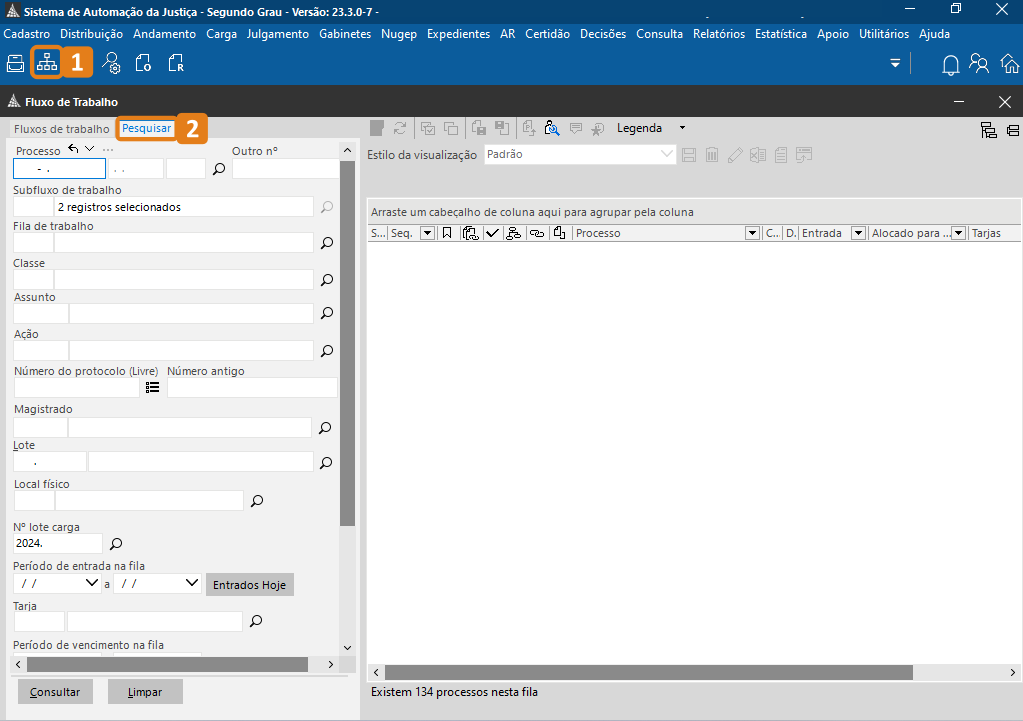Open the Utilitários menu

point(884,34)
